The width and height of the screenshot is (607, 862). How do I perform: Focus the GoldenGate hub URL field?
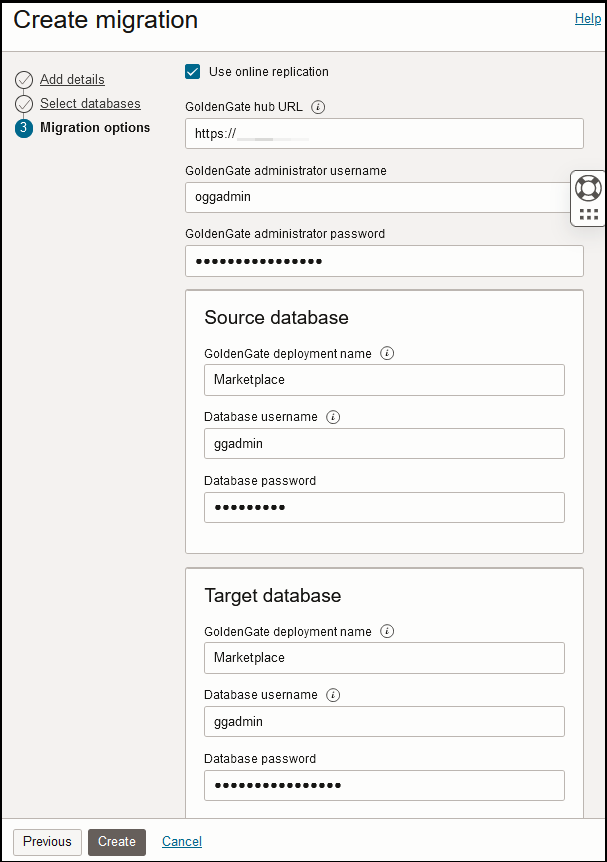pyautogui.click(x=384, y=133)
